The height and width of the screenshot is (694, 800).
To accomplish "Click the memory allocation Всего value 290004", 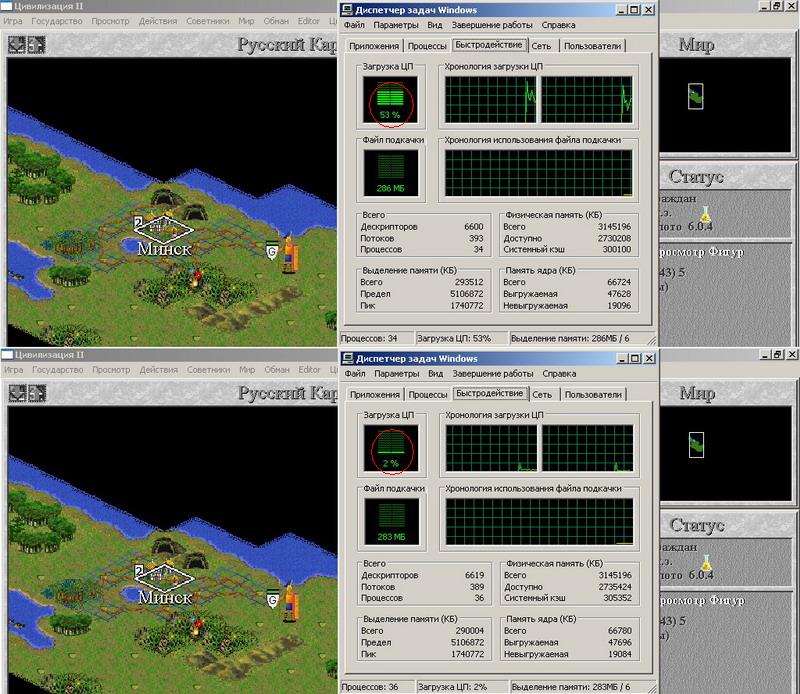I will pos(469,631).
